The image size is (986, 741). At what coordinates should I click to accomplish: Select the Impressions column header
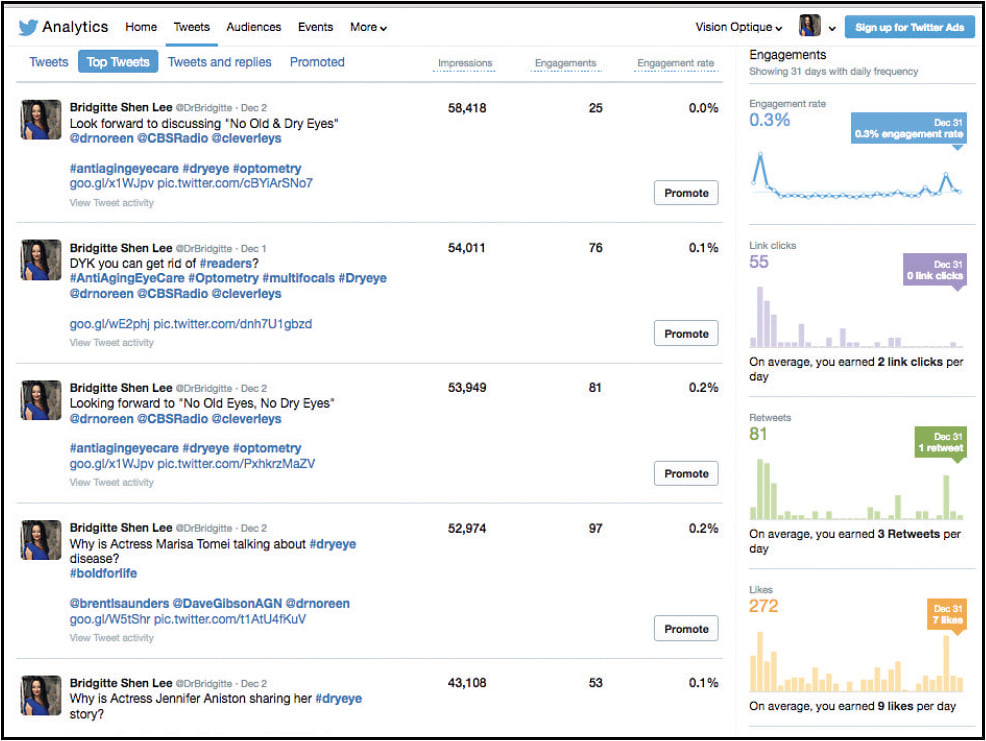pyautogui.click(x=464, y=62)
